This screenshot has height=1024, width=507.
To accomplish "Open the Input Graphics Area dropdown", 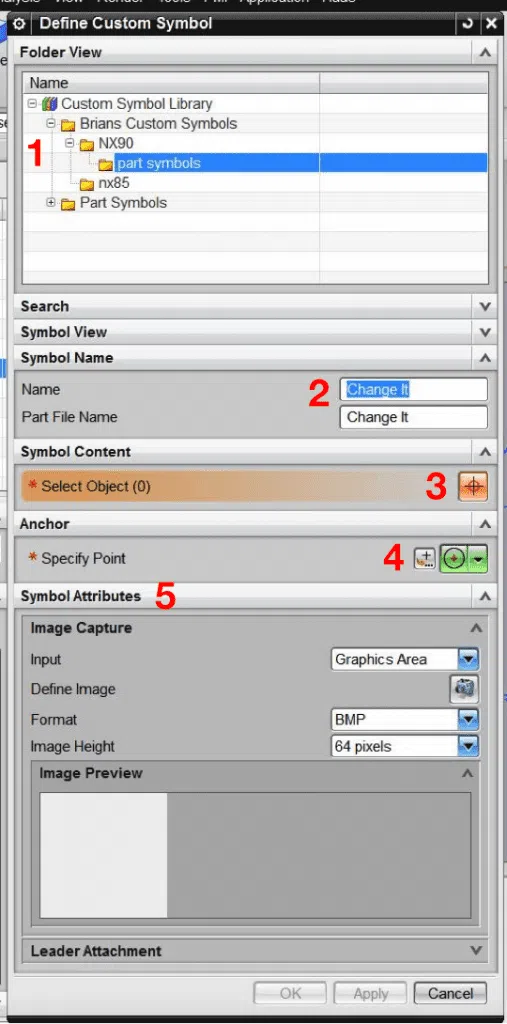I will [x=468, y=659].
